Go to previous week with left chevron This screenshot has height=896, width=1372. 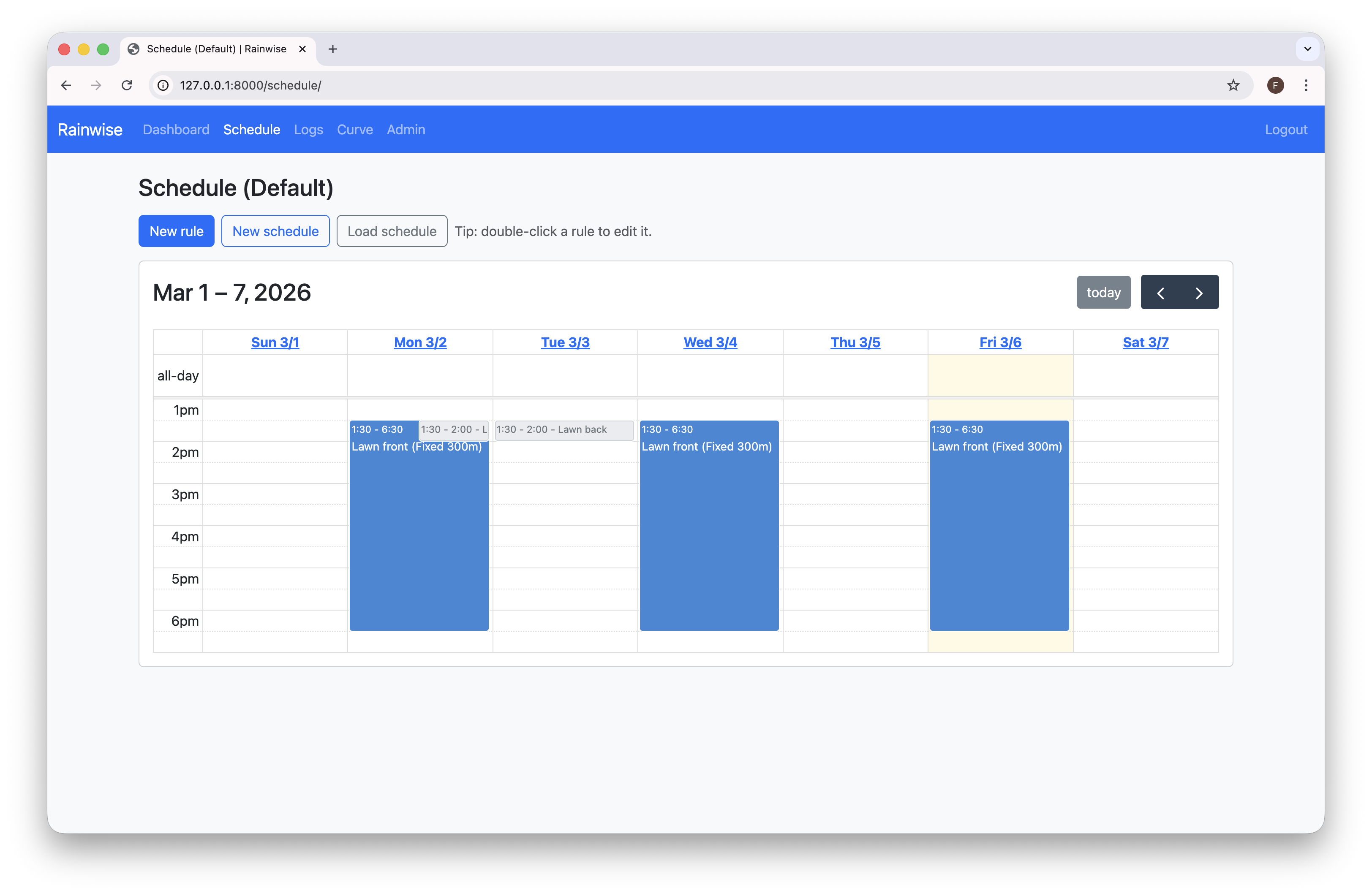(x=1161, y=292)
